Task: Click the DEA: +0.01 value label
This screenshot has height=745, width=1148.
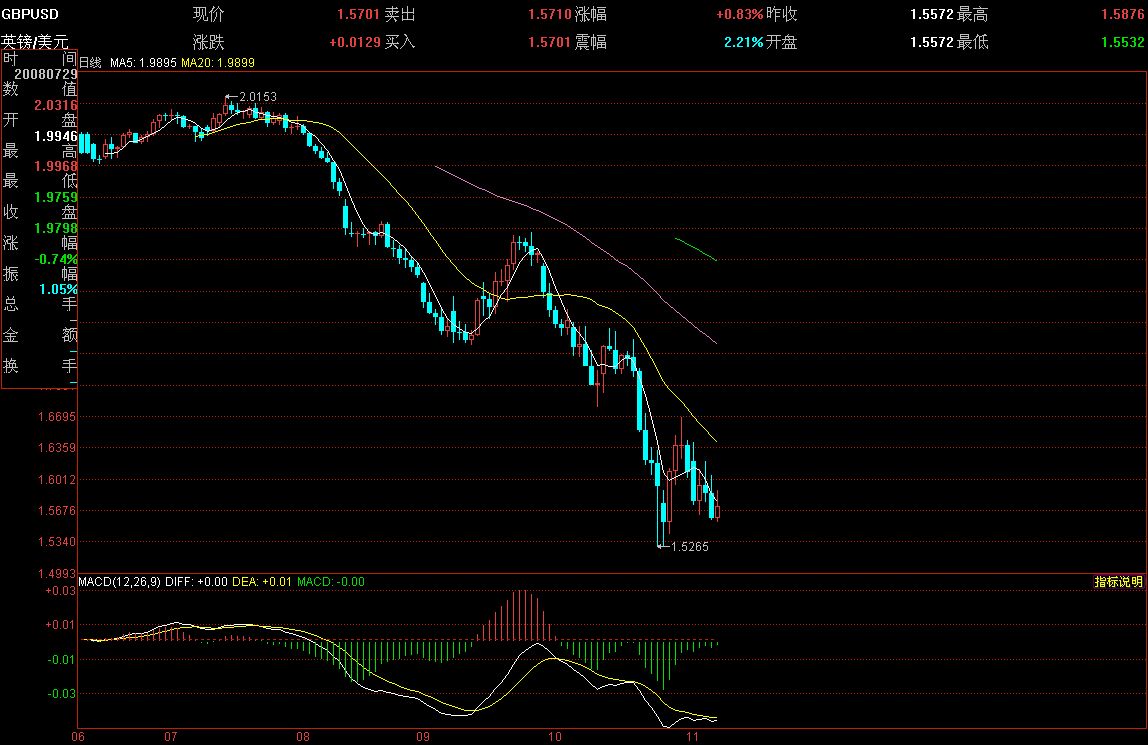Action: coord(261,582)
